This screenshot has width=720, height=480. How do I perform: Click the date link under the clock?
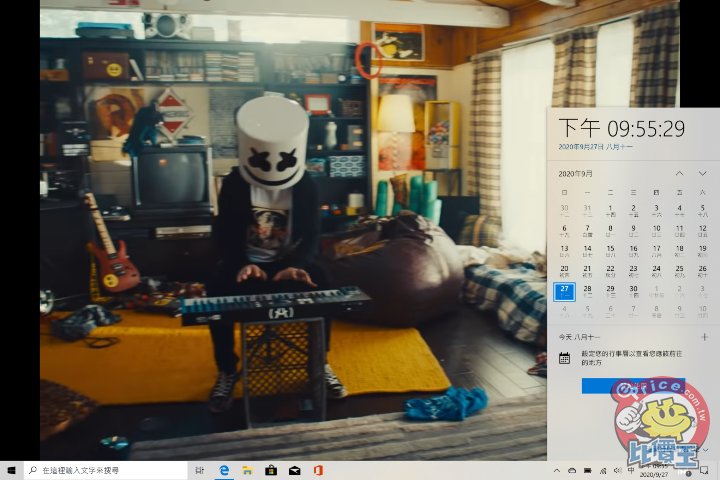[596, 147]
